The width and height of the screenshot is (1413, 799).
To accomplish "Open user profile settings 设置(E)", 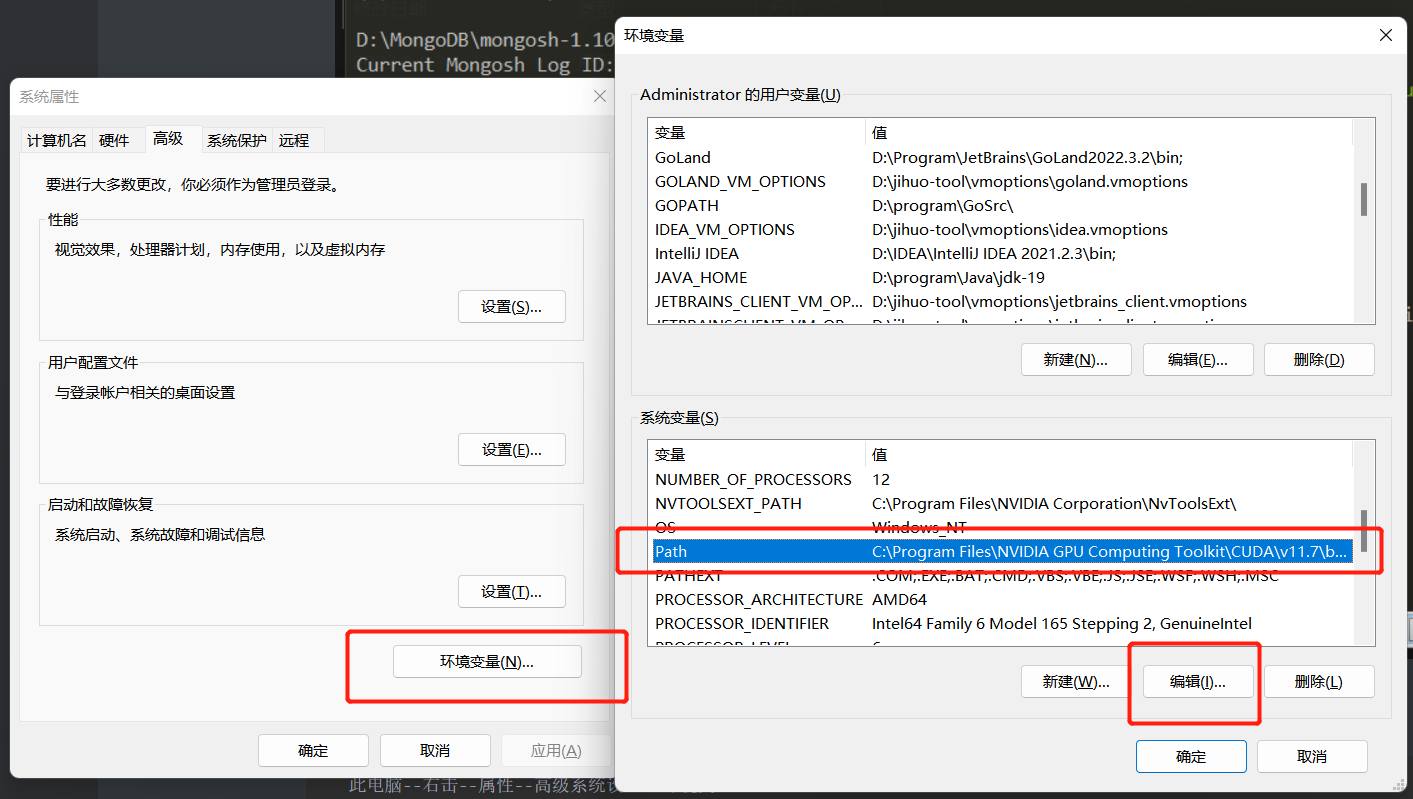I will pos(512,450).
